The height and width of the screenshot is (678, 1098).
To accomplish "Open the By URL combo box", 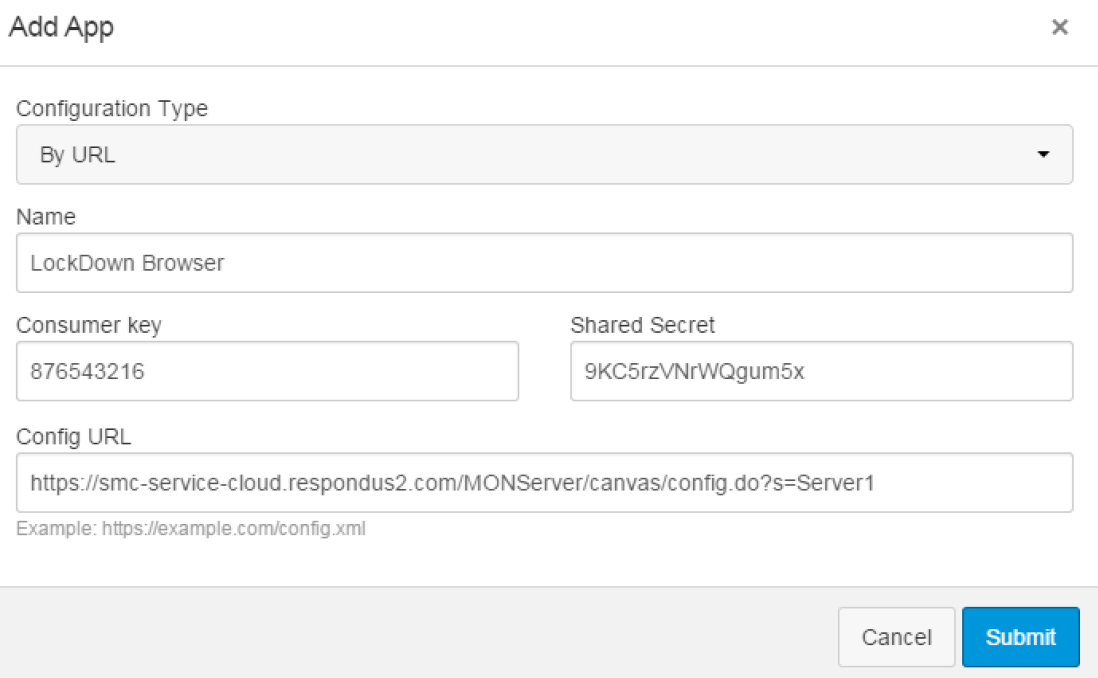I will 544,154.
